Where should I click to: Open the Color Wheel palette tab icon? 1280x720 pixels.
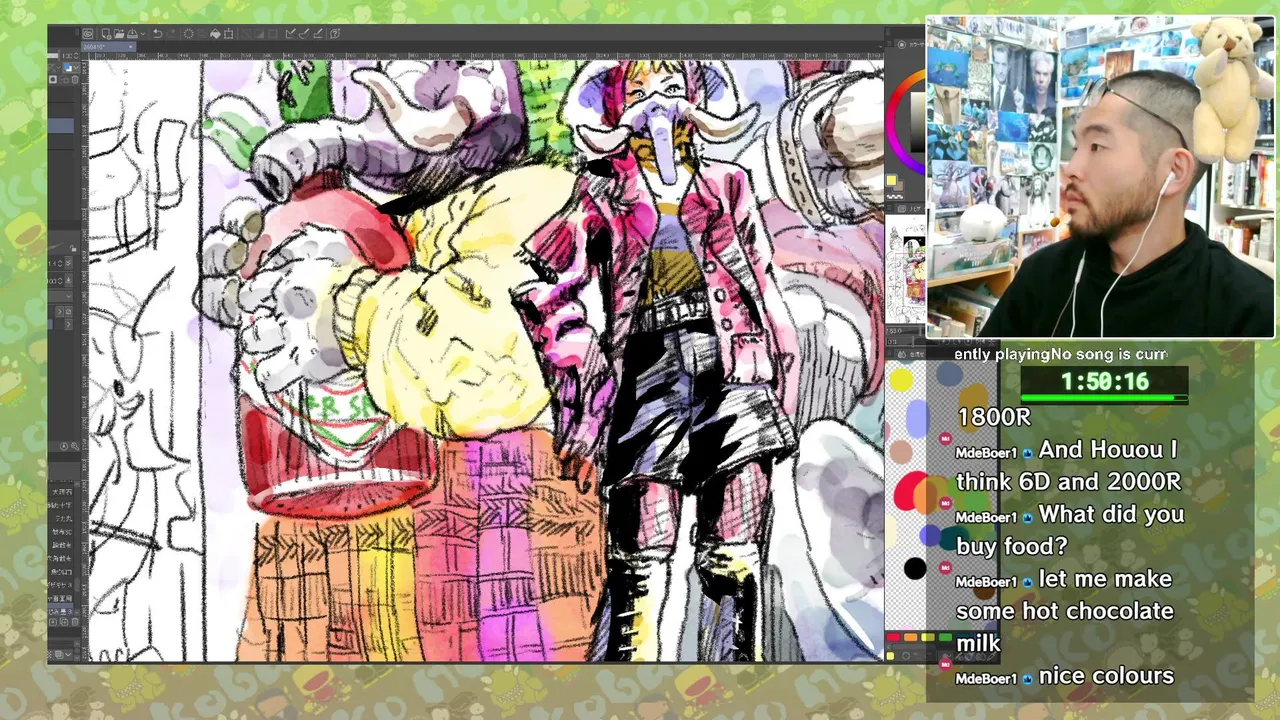(902, 45)
